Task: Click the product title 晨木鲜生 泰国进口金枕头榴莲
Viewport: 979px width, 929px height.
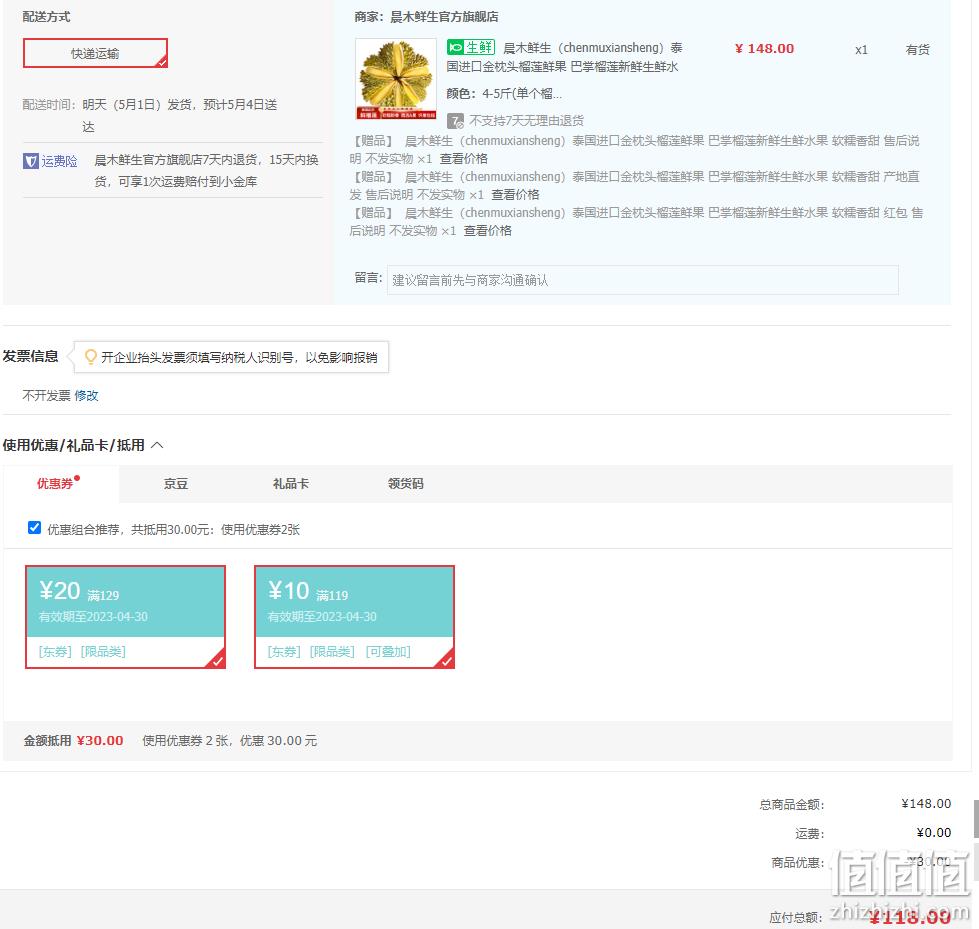Action: (564, 57)
